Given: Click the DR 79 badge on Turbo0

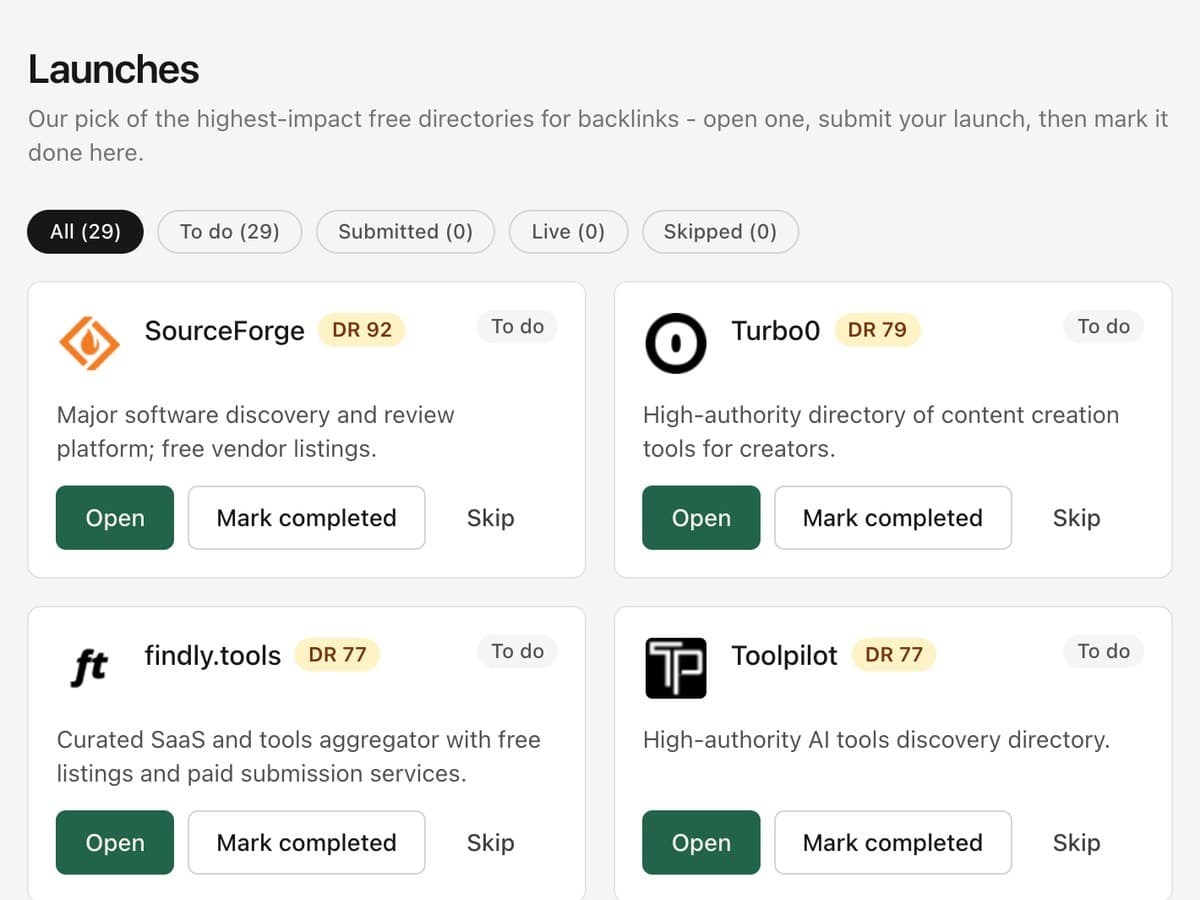Looking at the screenshot, I should tap(877, 330).
